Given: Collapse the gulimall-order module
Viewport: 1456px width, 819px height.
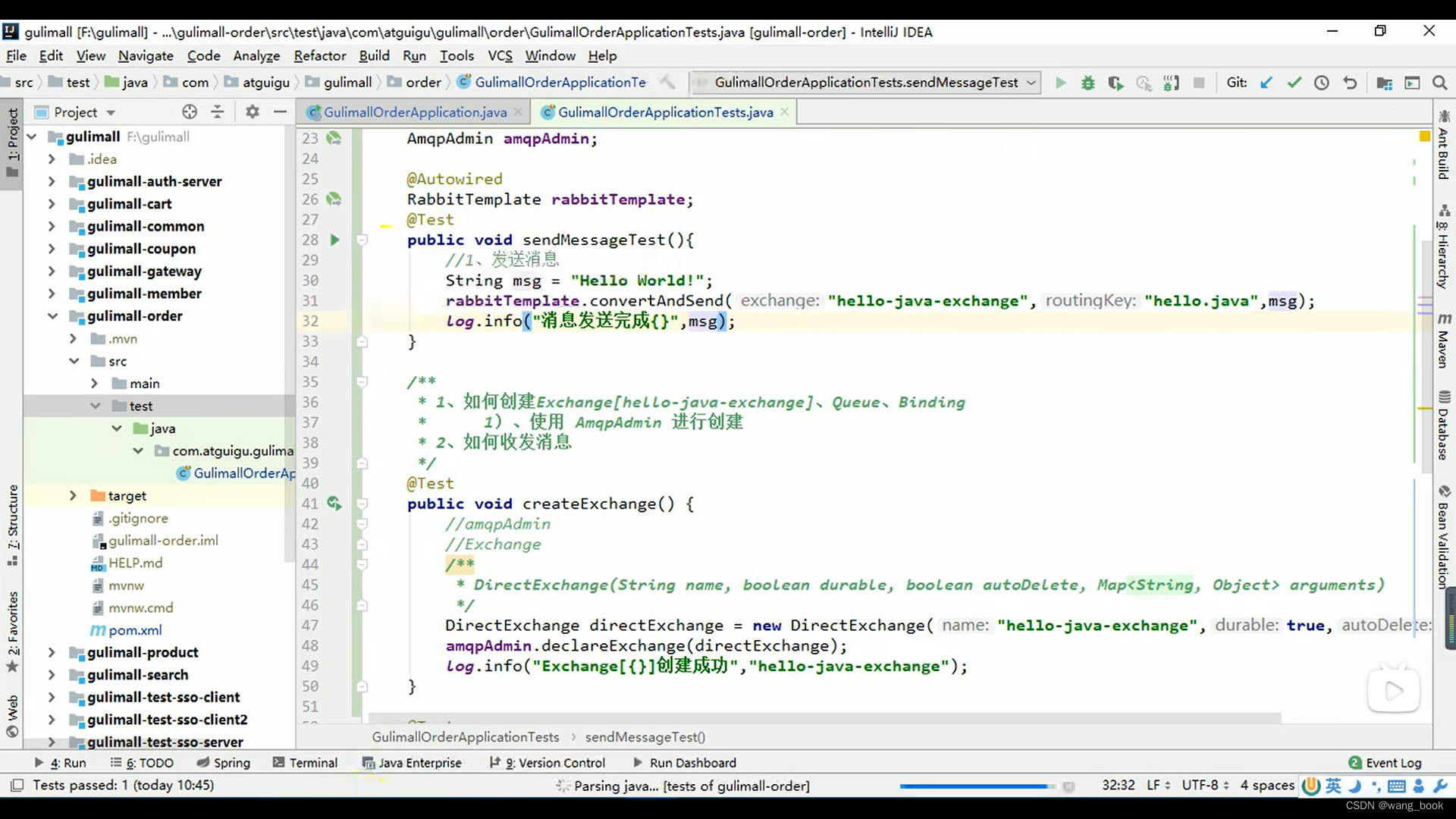Looking at the screenshot, I should pos(52,315).
